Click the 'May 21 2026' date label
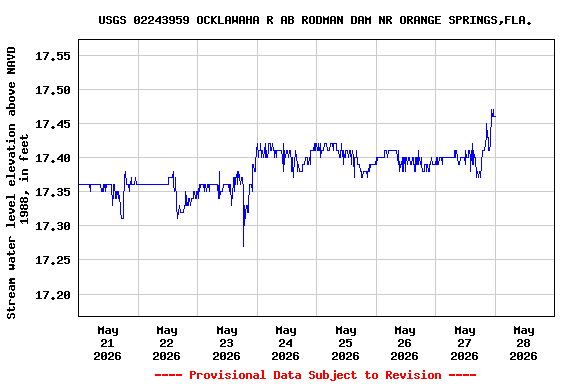576x384 pixels. [107, 343]
